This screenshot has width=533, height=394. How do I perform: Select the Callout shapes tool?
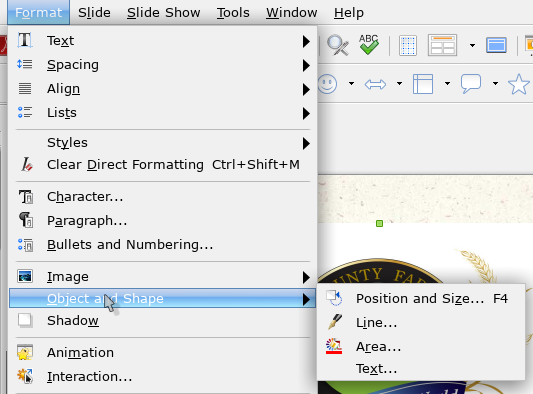471,84
